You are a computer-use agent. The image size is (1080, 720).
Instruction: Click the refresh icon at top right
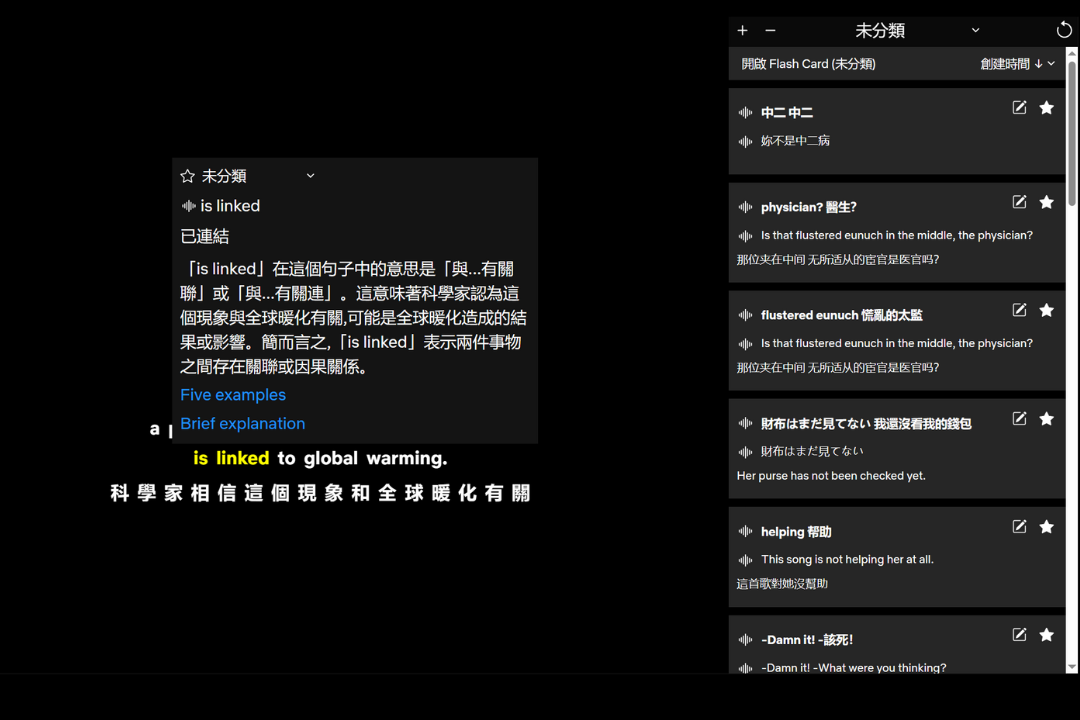(1064, 31)
